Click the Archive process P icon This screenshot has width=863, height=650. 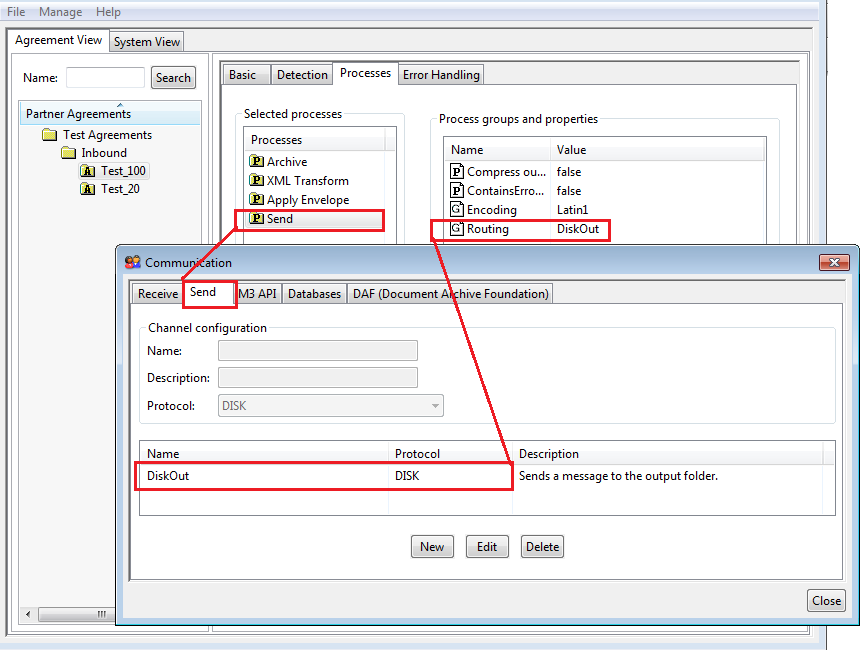256,162
